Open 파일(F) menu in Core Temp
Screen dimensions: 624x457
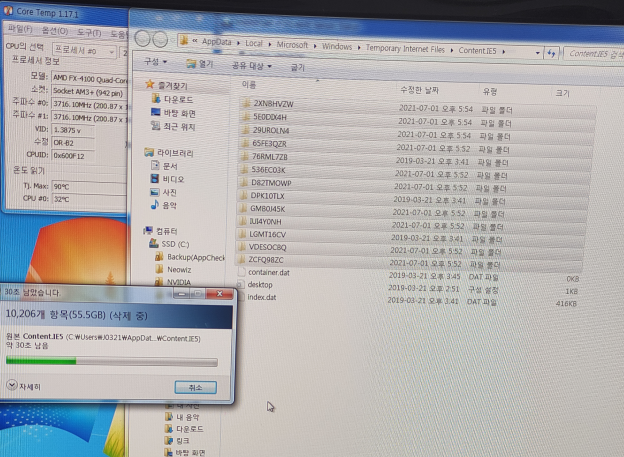[20, 29]
